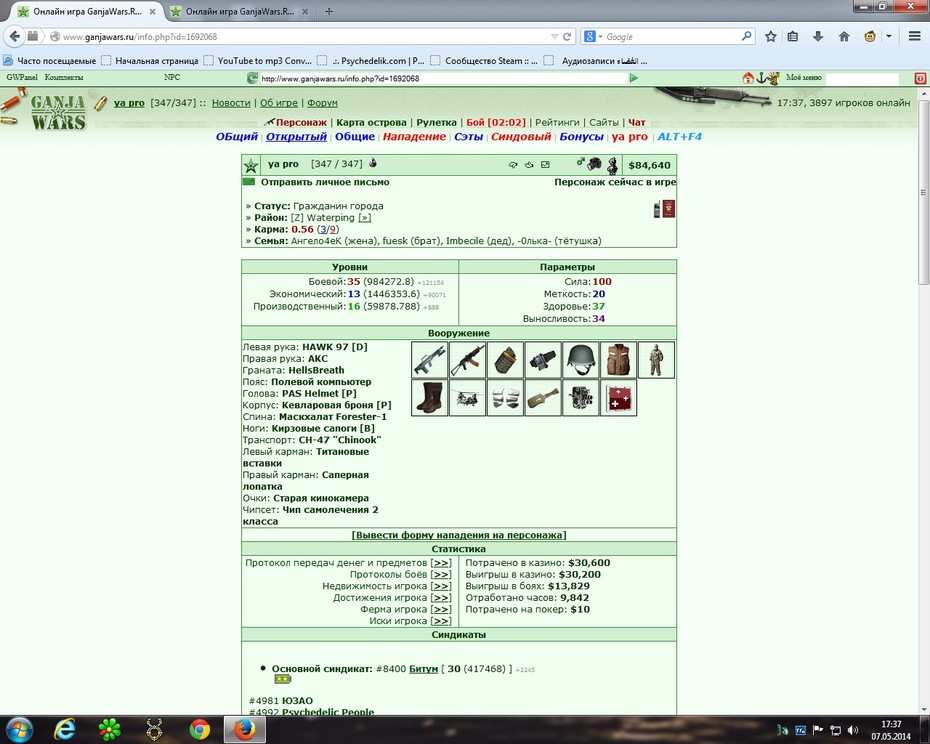Viewport: 930px width, 744px height.
Task: Click the CH-47 Chinook helicopter thumbnail
Action: pos(467,398)
